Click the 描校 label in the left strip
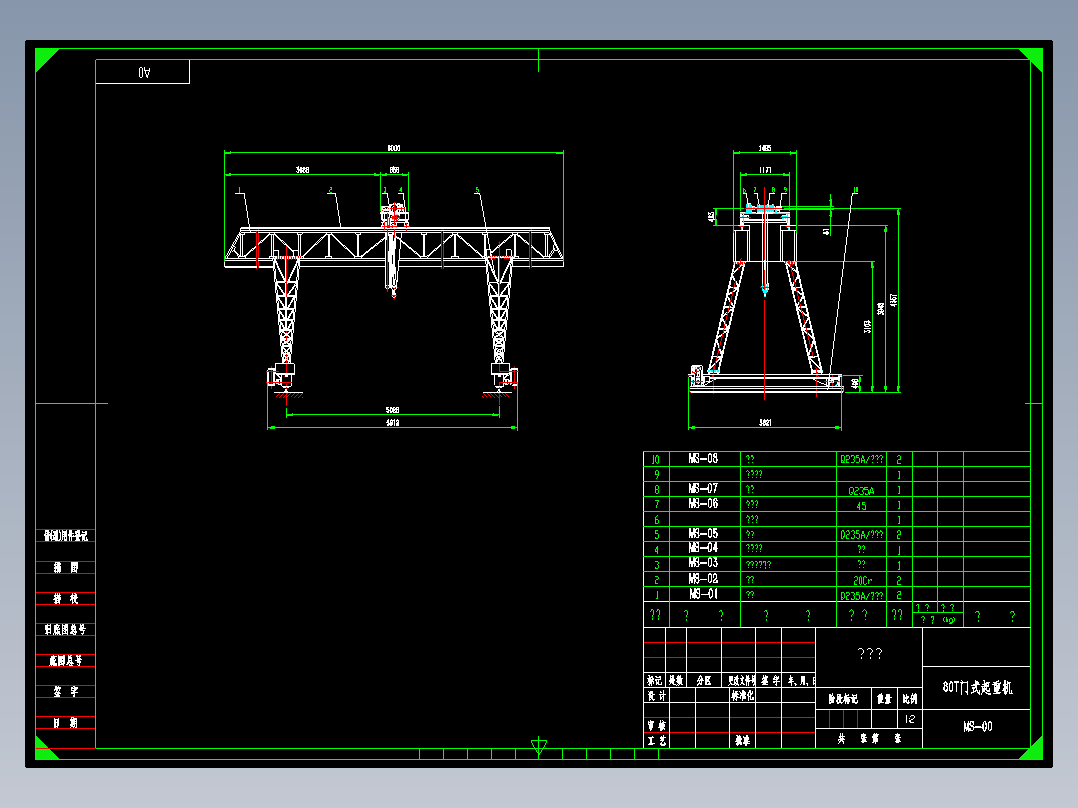Screen dimensions: 1078x808 pos(66,598)
